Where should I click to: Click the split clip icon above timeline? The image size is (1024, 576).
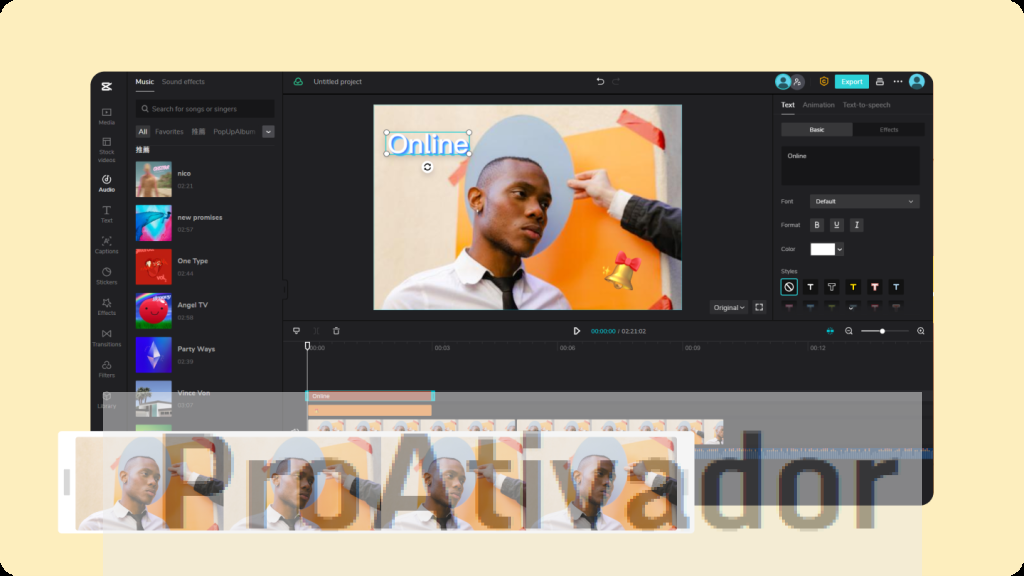(317, 330)
